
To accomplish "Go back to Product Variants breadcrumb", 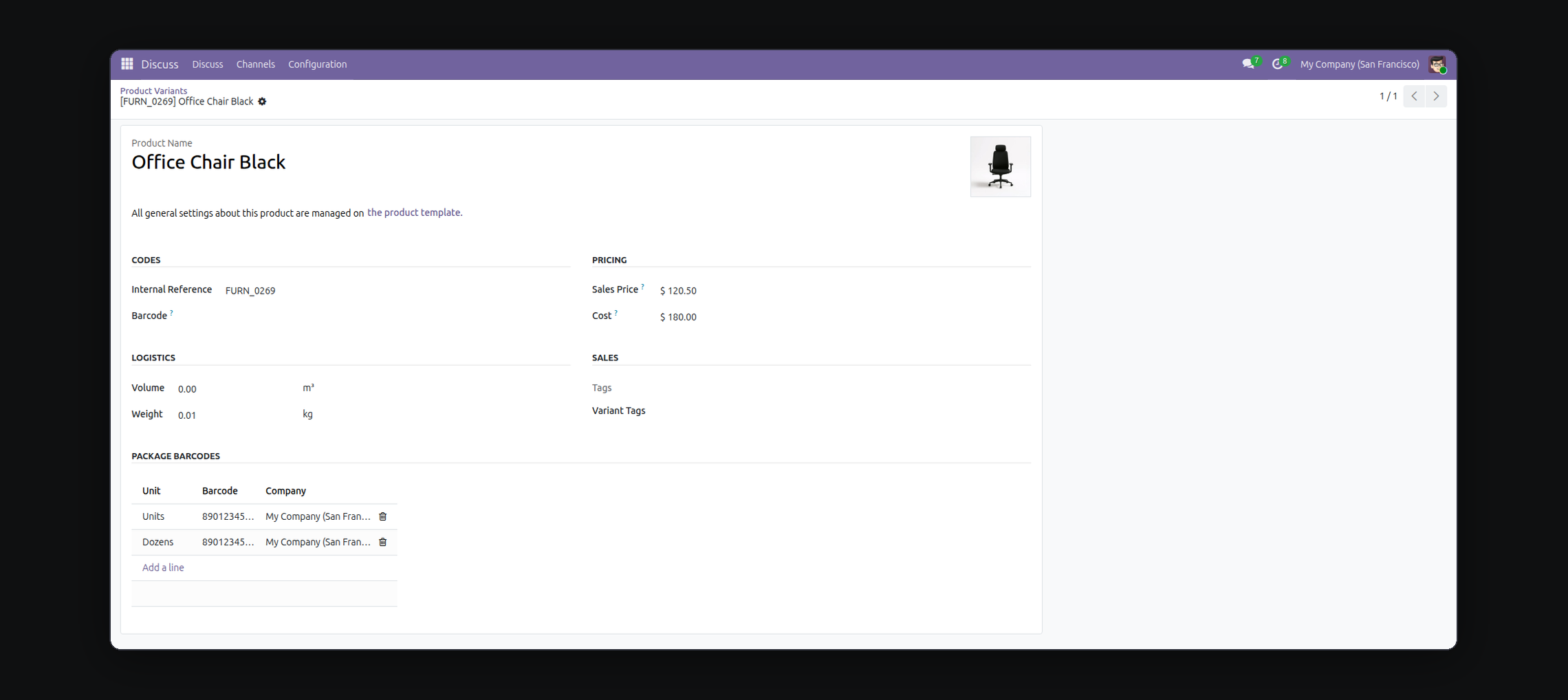I will click(153, 91).
